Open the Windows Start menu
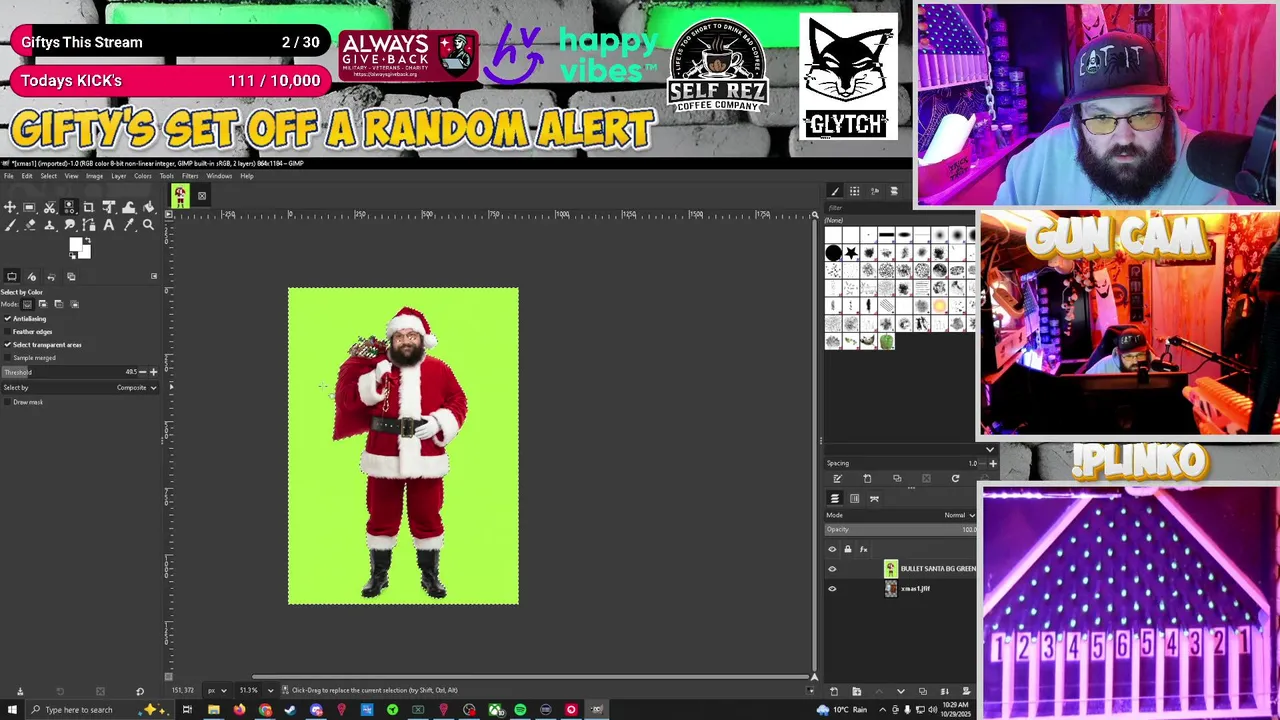Image resolution: width=1280 pixels, height=720 pixels. (12, 710)
